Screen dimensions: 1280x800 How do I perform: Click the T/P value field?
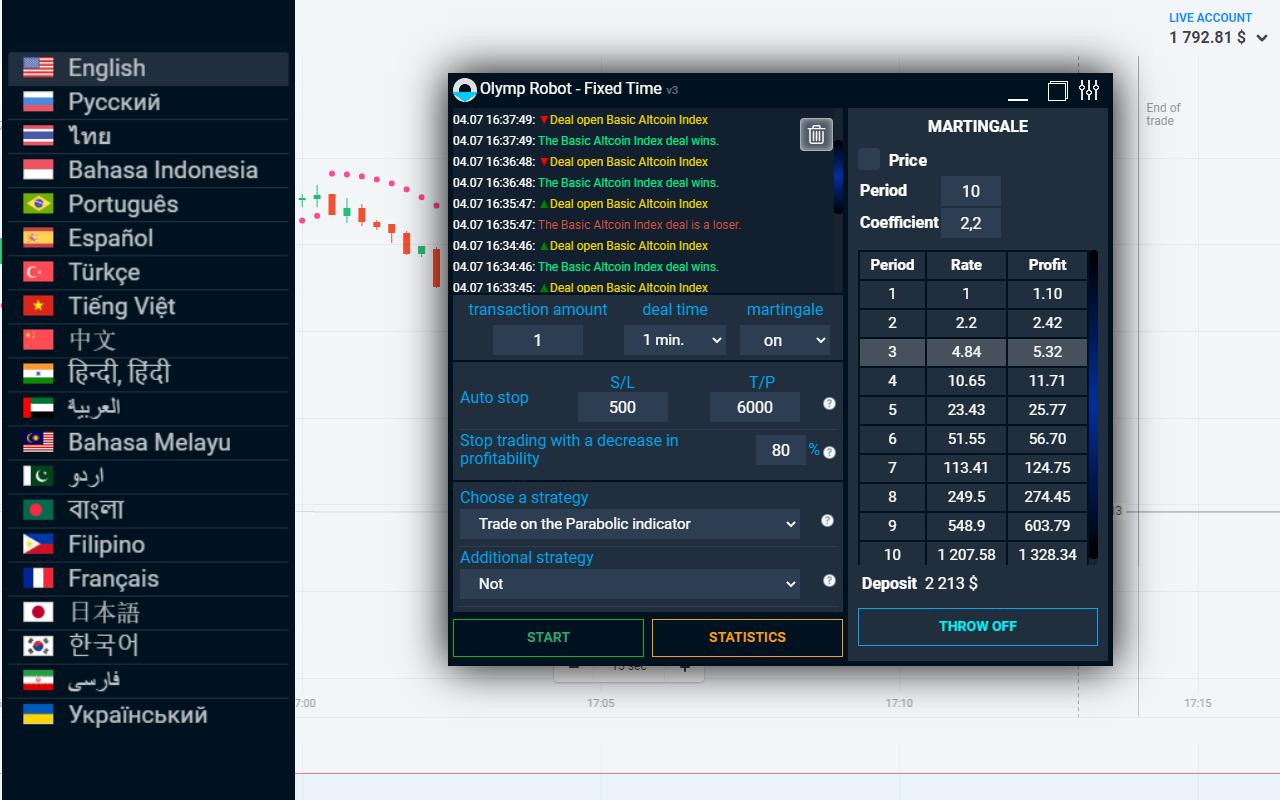(755, 407)
